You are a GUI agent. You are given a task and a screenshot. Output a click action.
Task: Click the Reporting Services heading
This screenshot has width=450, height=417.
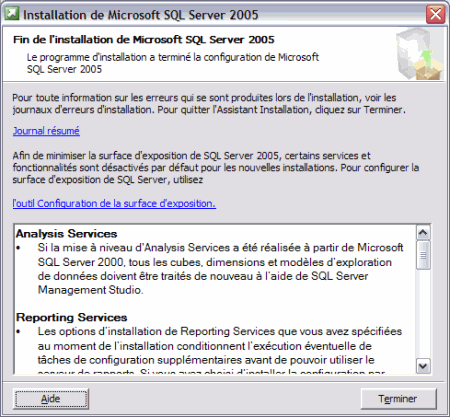pos(71,317)
